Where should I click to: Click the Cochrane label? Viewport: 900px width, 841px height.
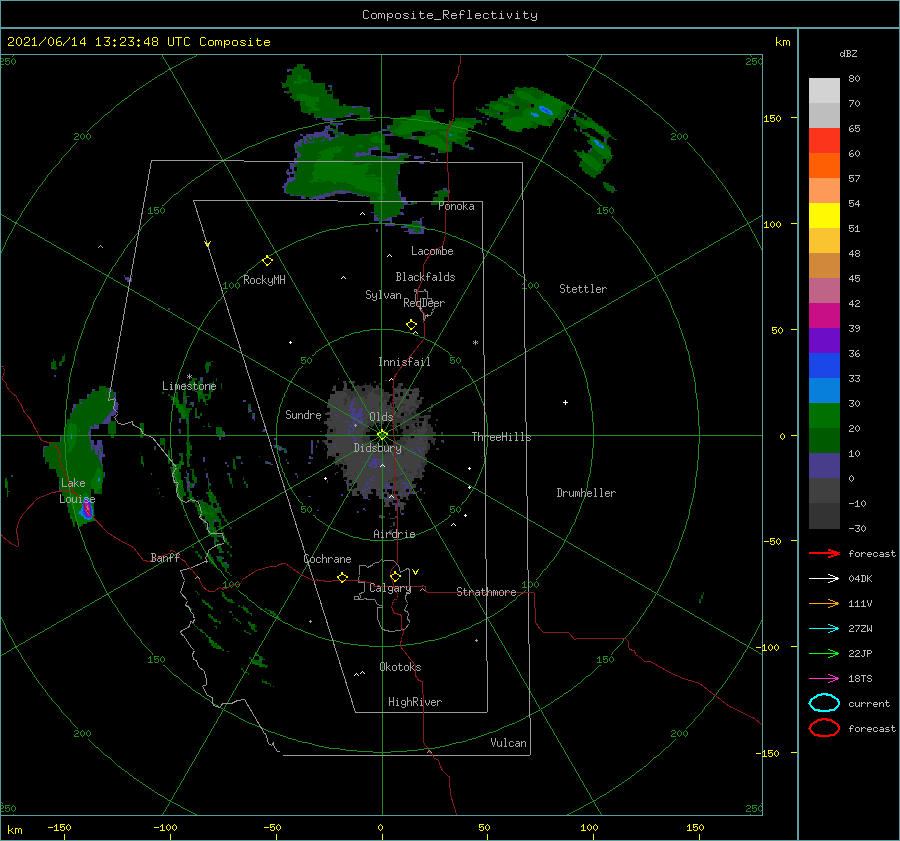pos(327,559)
